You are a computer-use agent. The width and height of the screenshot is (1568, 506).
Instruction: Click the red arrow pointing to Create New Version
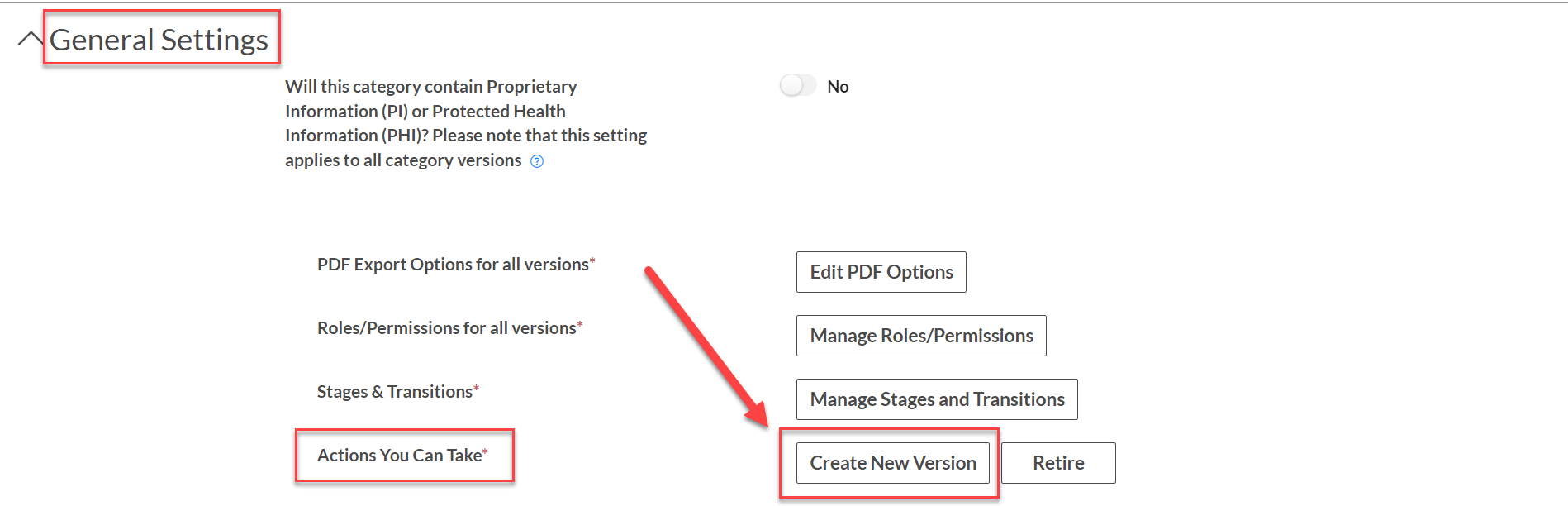706,346
